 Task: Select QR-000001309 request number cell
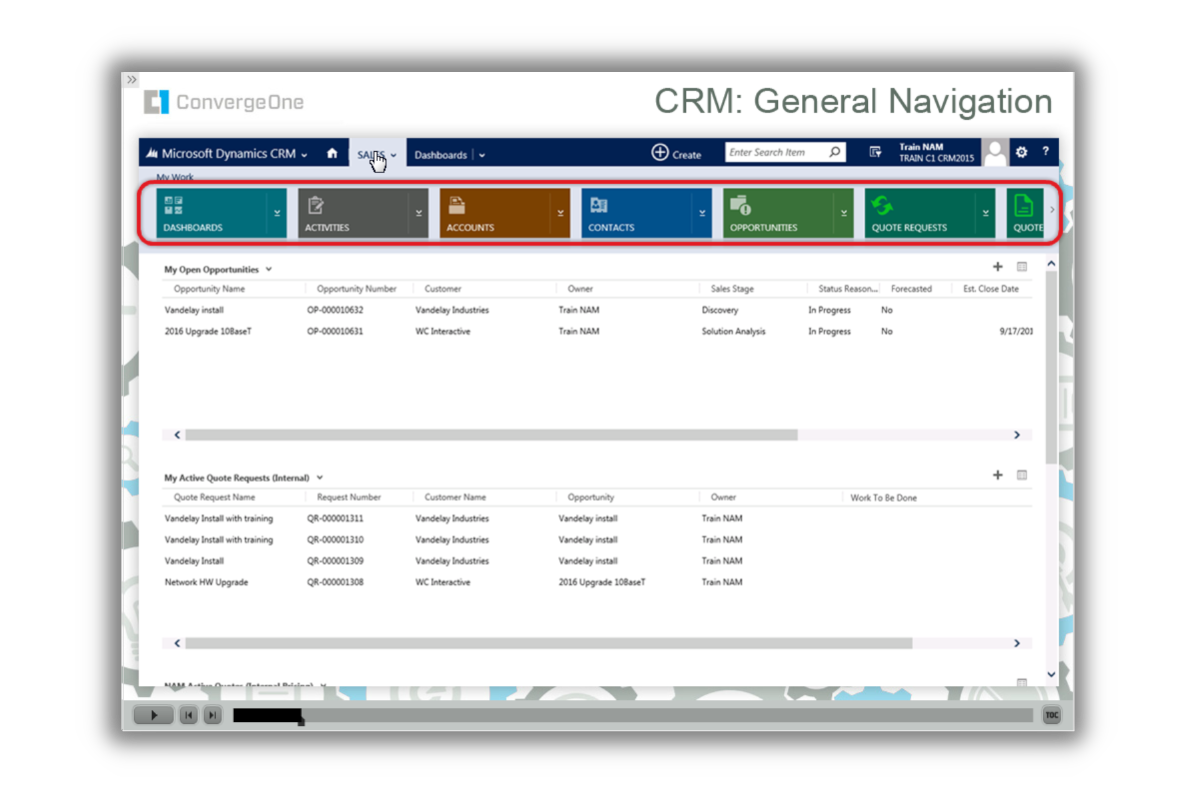click(x=335, y=561)
